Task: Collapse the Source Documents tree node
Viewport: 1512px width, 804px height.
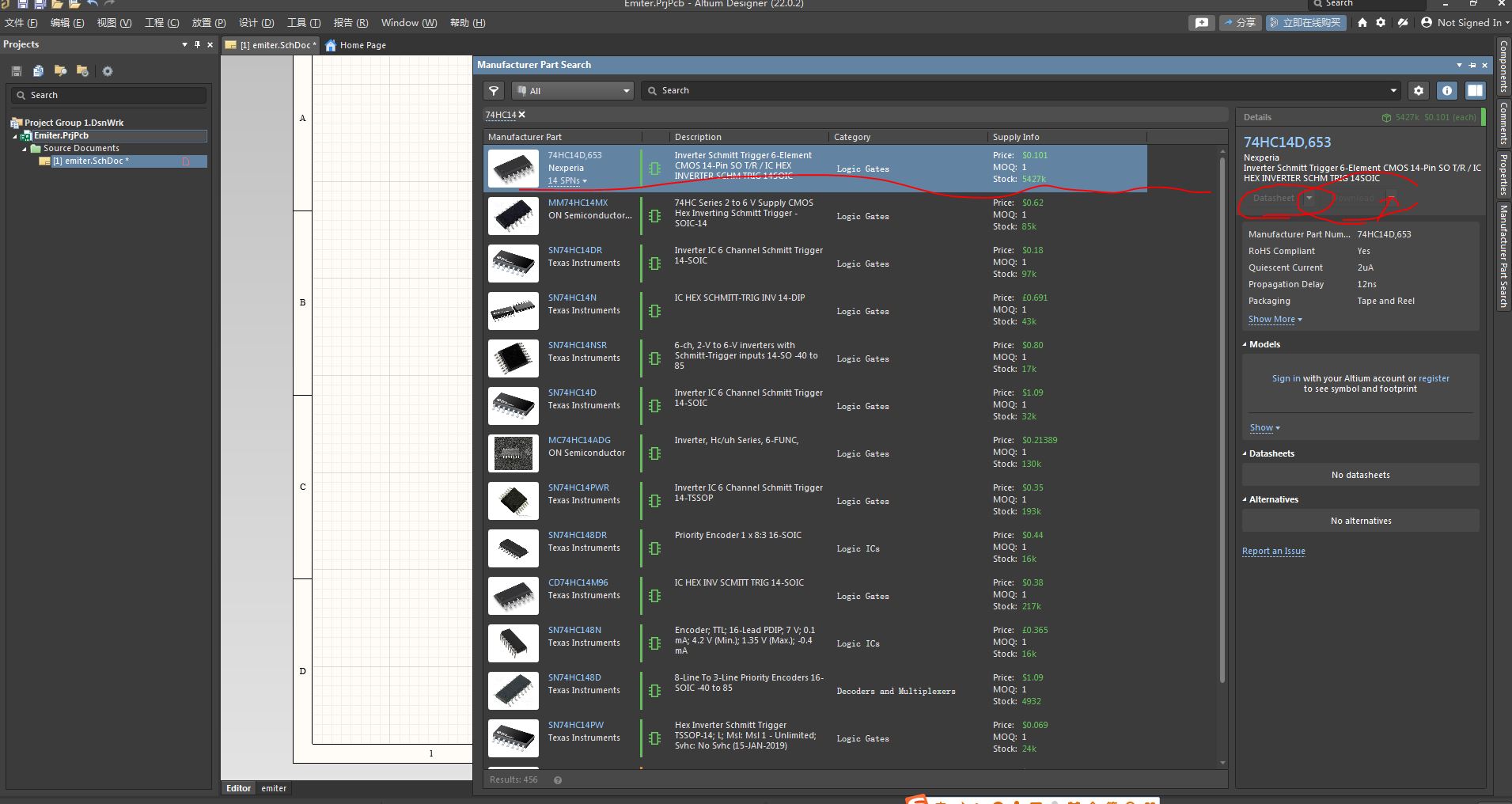Action: click(25, 149)
